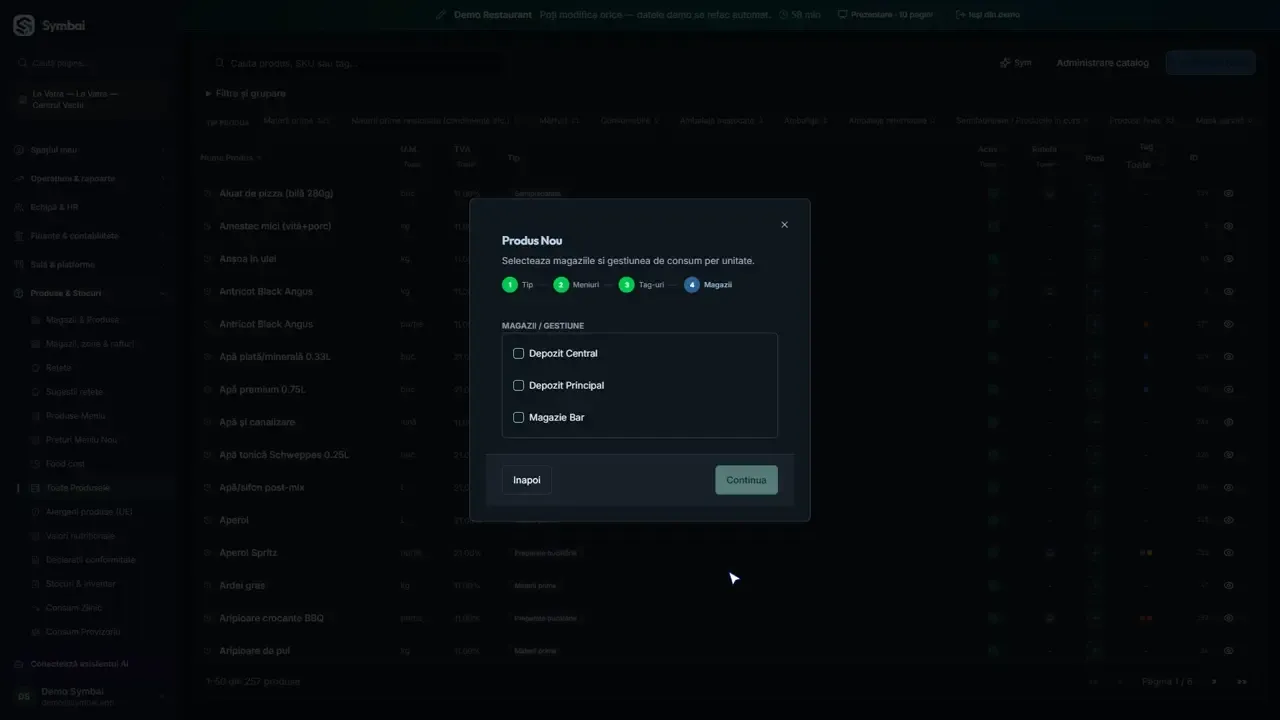The image size is (1280, 720).
Task: Expand the Spațiul meu sidebar group
Action: point(90,150)
